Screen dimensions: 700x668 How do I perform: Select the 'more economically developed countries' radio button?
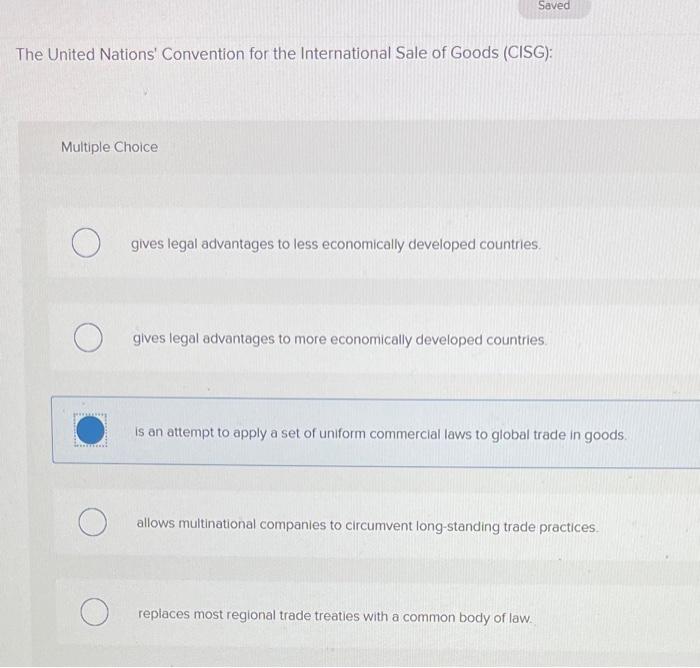88,338
